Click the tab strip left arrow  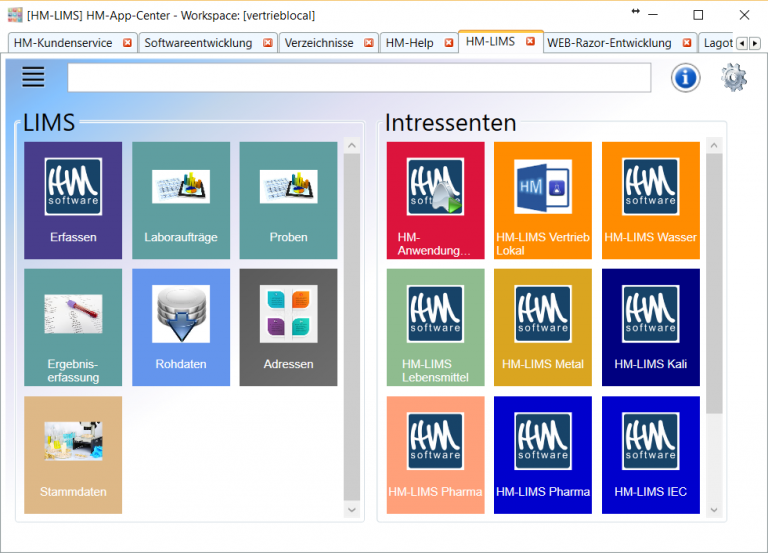pos(742,44)
